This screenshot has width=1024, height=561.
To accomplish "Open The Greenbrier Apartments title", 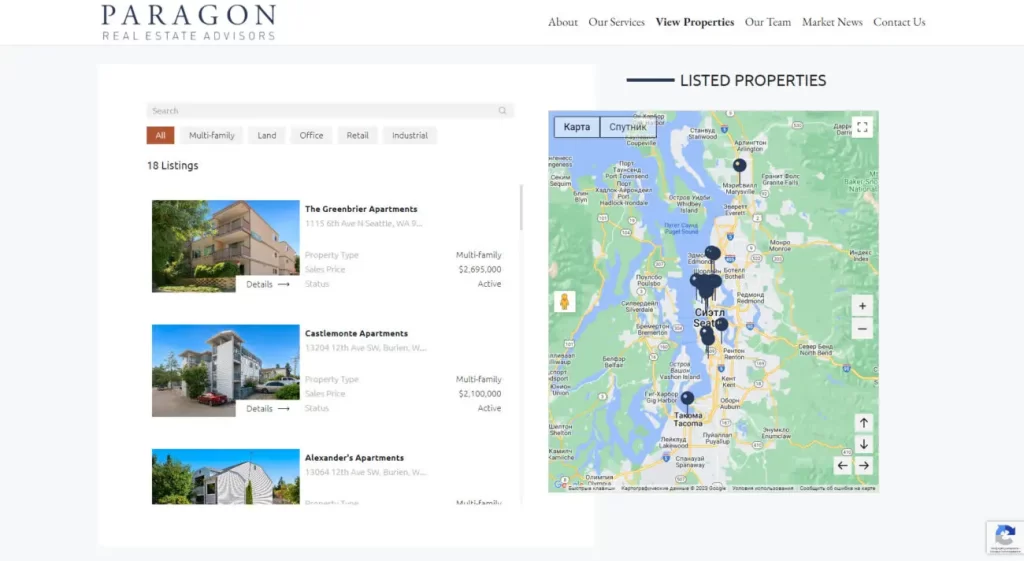I will pos(360,209).
